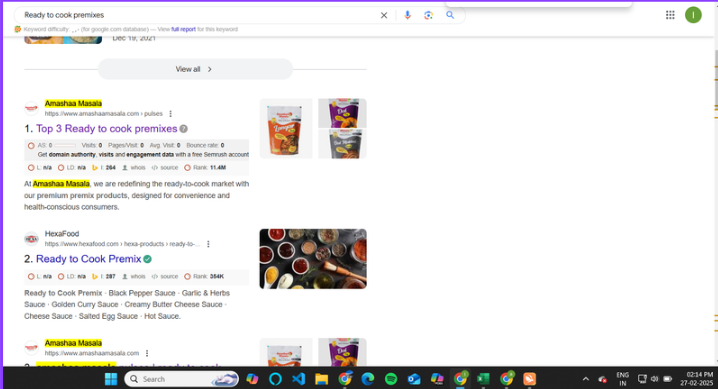
Task: Click the View all button
Action: pos(195,69)
